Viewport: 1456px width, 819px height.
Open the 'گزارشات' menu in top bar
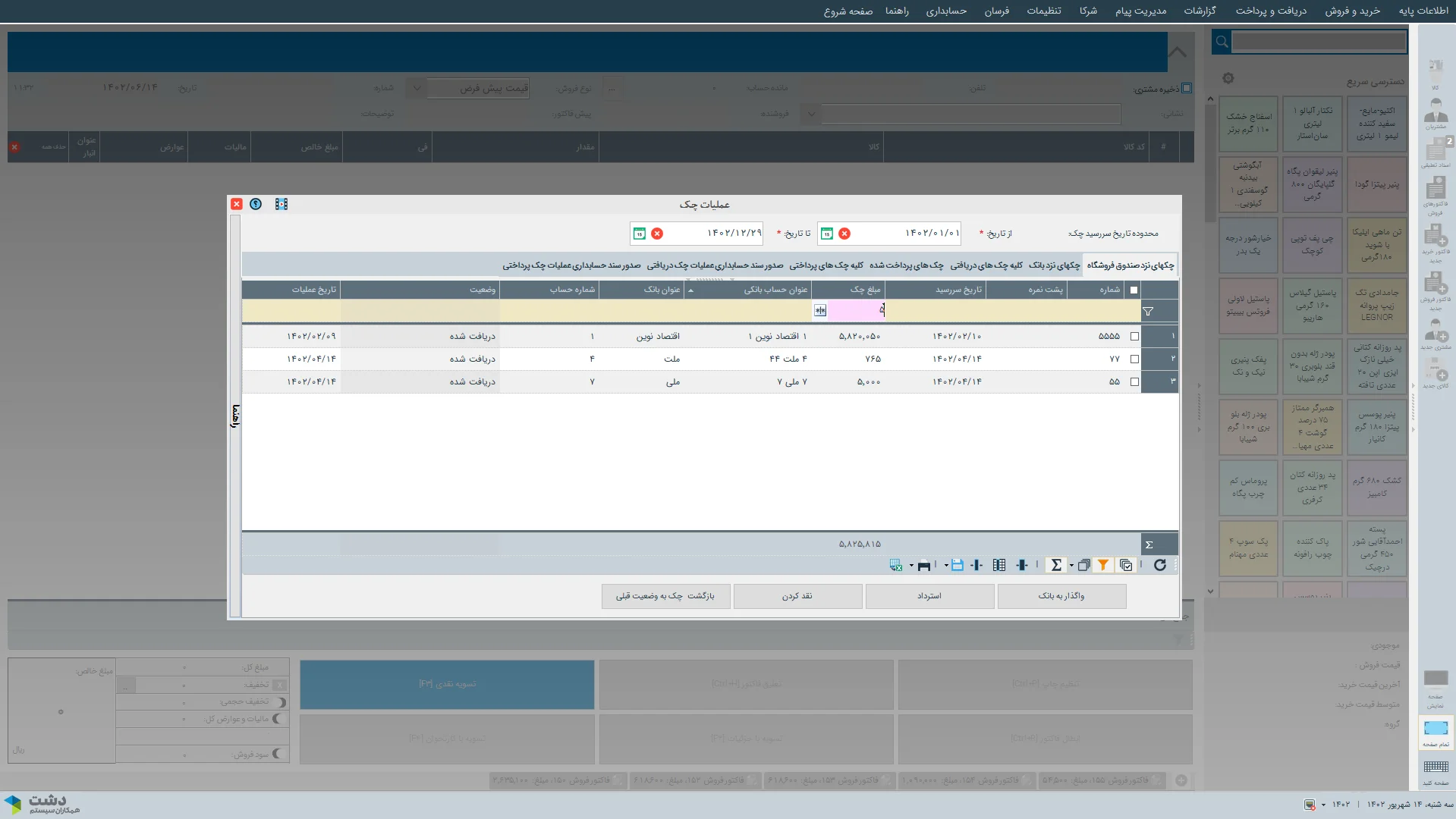coord(1200,11)
